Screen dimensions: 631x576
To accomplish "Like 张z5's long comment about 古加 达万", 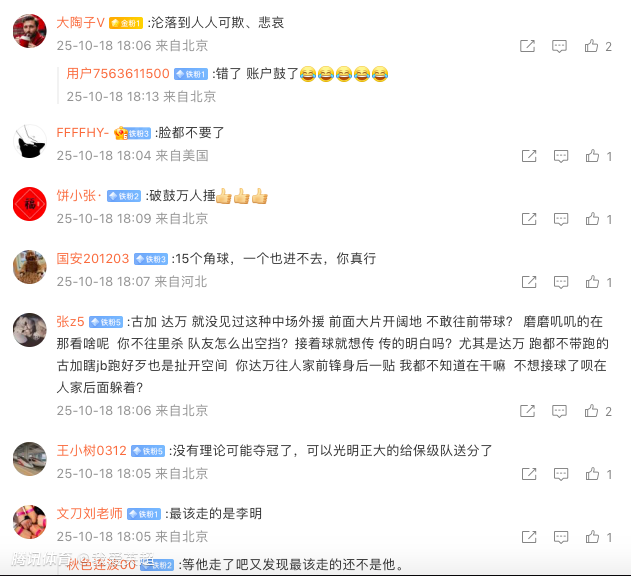I will [591, 411].
